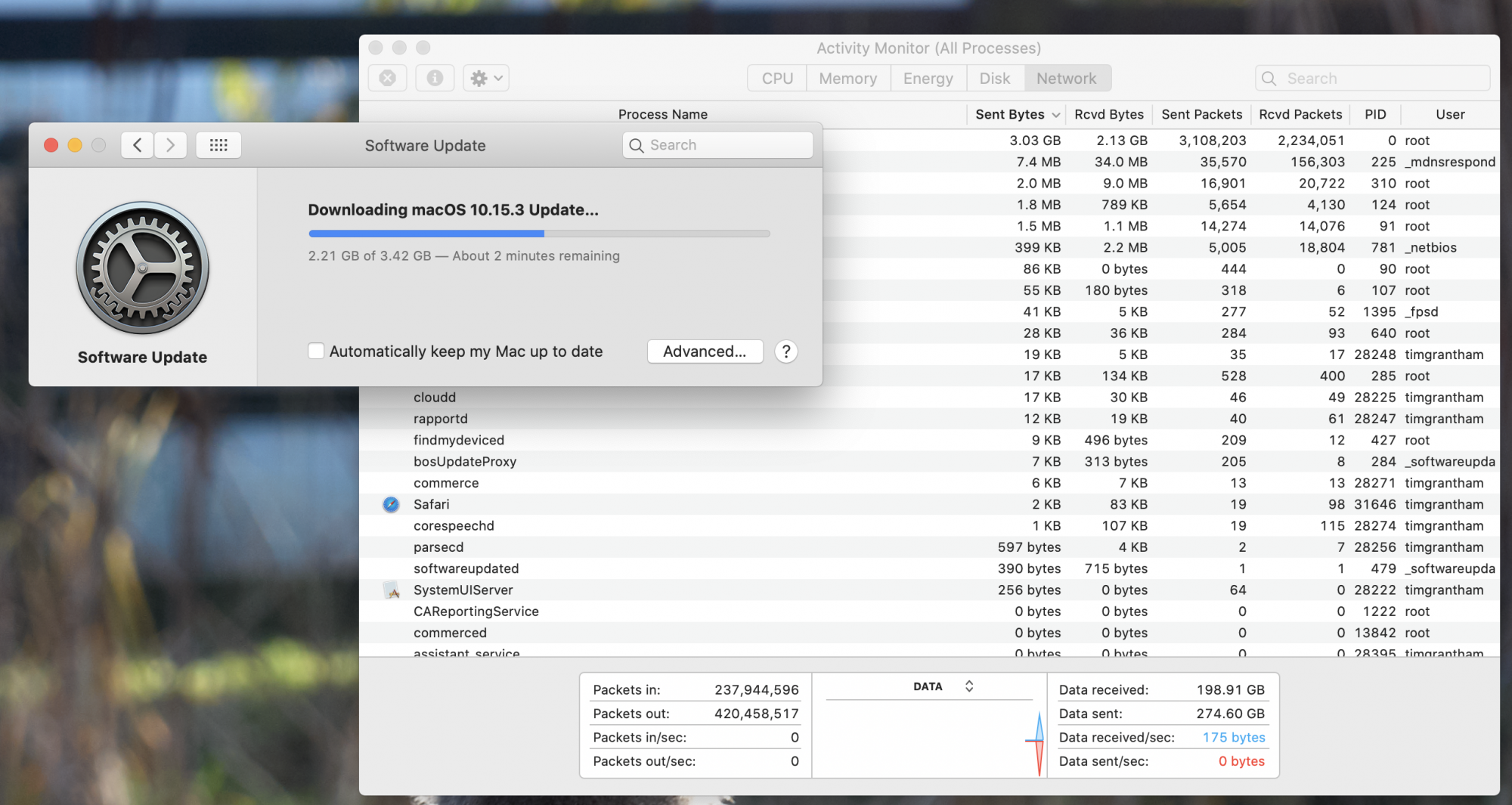Open the gear action menu in Activity Monitor
Image resolution: width=1512 pixels, height=805 pixels.
(x=486, y=78)
